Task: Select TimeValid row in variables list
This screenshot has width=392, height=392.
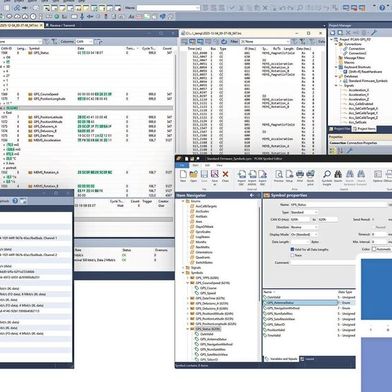Action: 309,335
